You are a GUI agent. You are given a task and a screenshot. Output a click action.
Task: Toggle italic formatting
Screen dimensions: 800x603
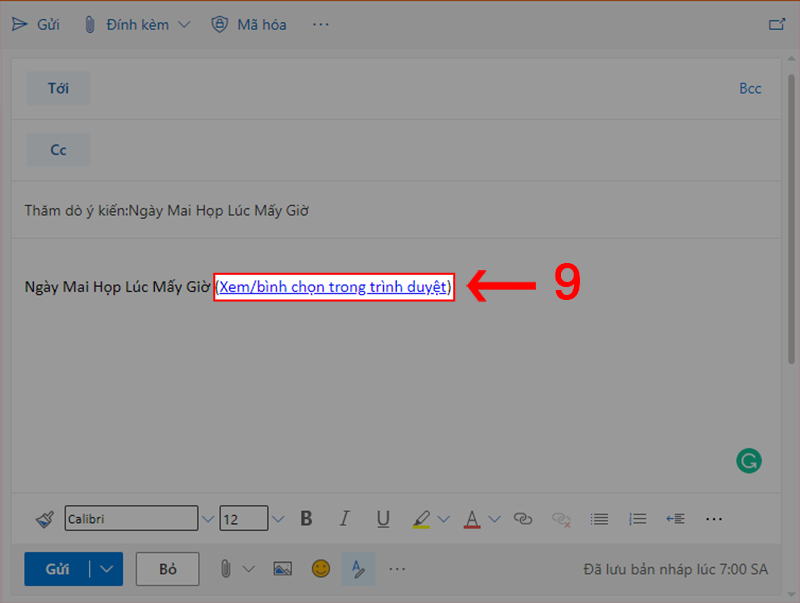coord(344,519)
